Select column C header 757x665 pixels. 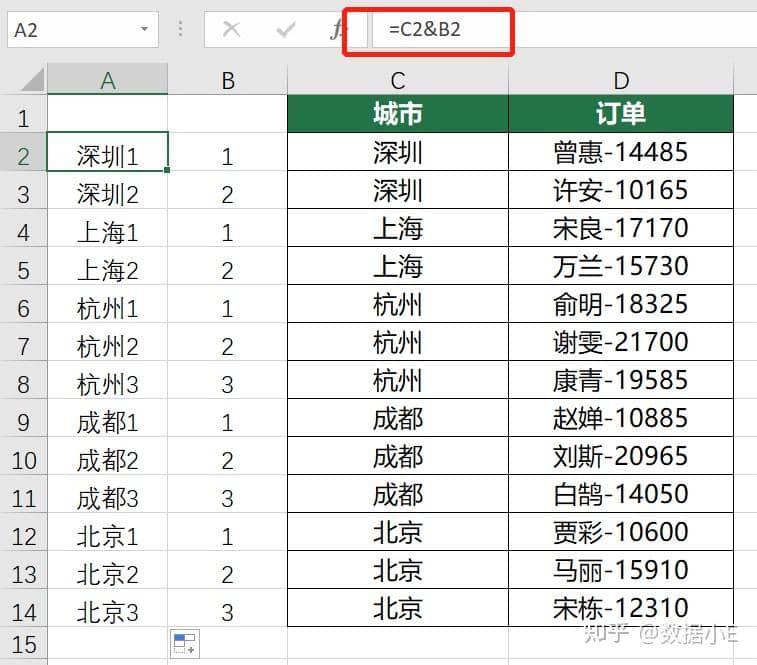coord(397,81)
